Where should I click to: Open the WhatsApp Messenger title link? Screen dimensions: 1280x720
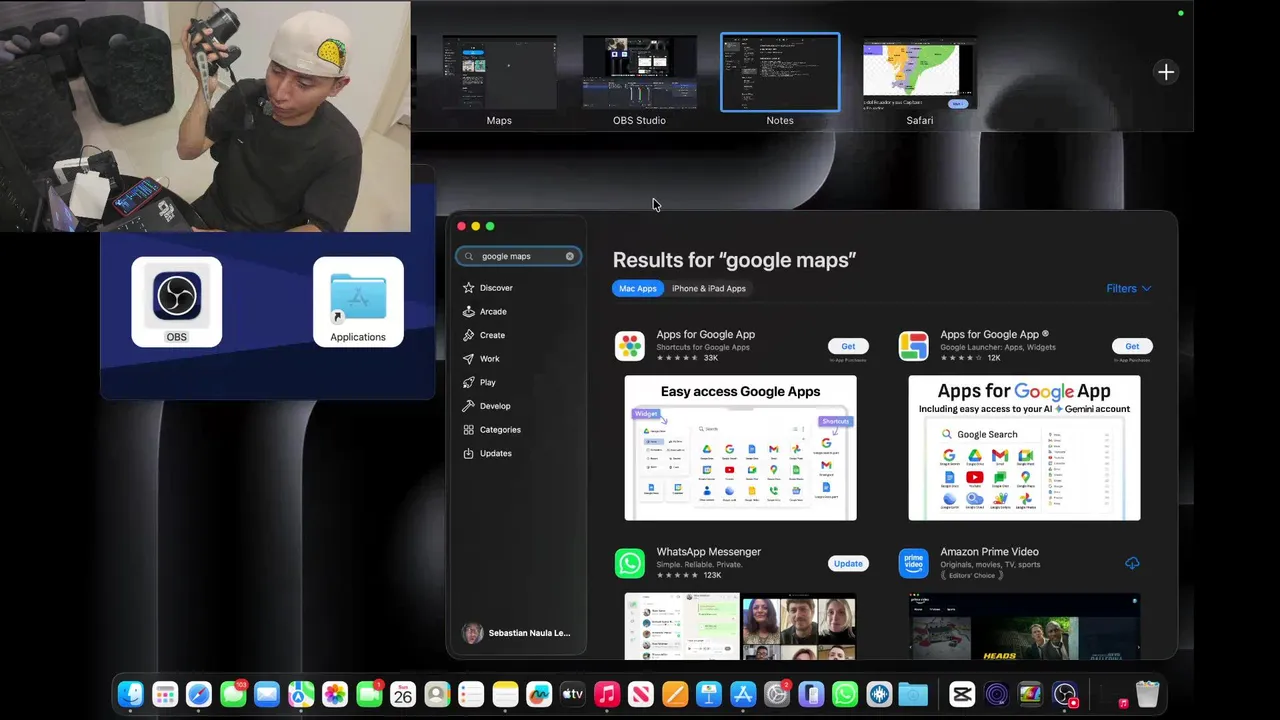click(x=709, y=552)
